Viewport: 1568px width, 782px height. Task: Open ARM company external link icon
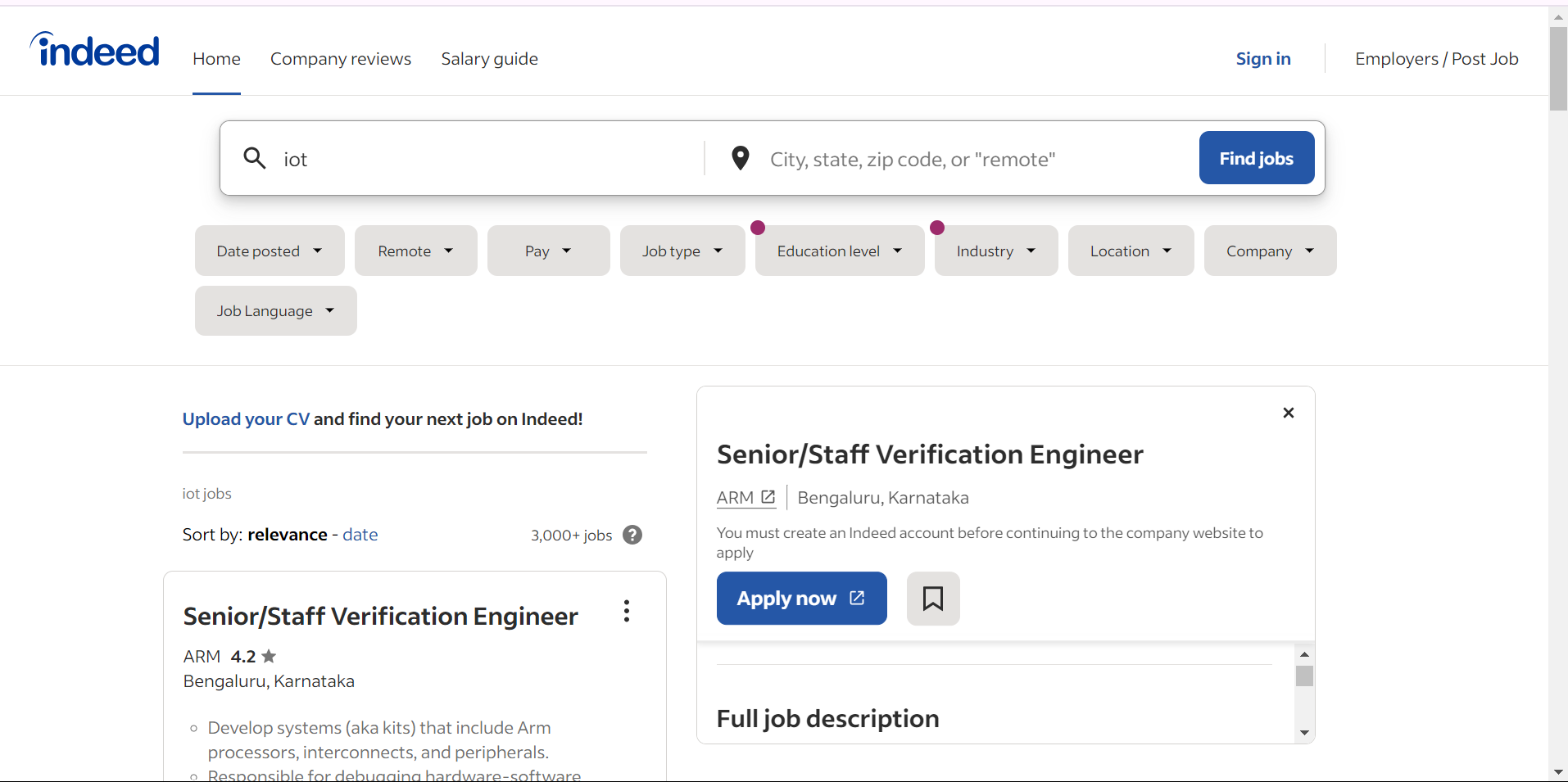pyautogui.click(x=768, y=497)
